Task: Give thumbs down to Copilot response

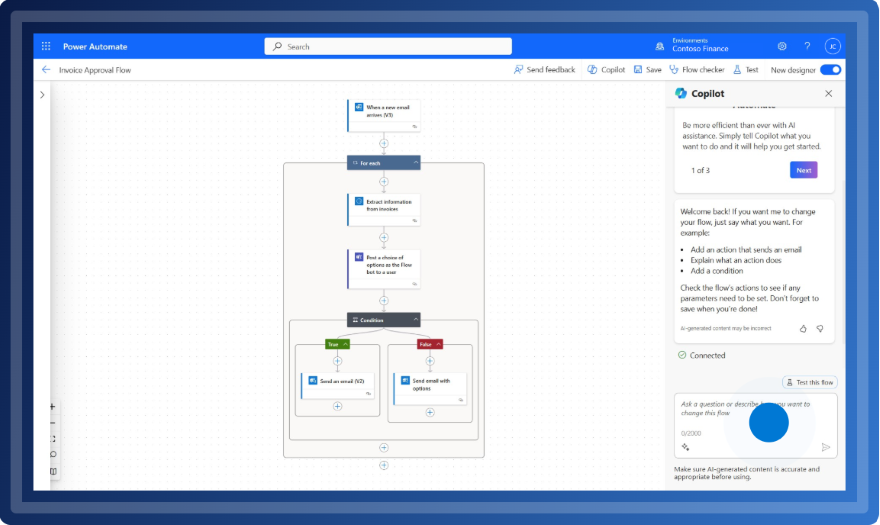Action: coord(820,328)
